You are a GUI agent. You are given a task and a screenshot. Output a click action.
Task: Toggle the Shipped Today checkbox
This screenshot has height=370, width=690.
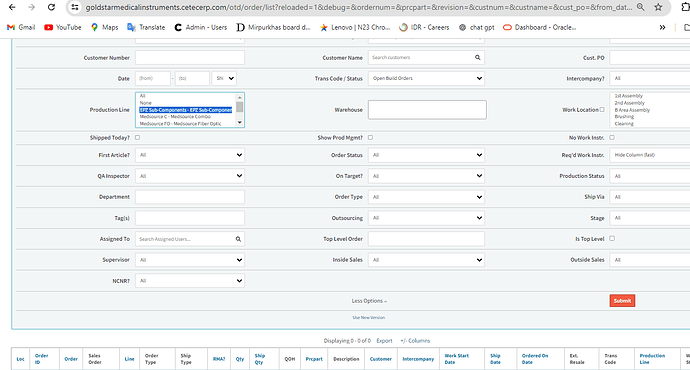pos(137,138)
